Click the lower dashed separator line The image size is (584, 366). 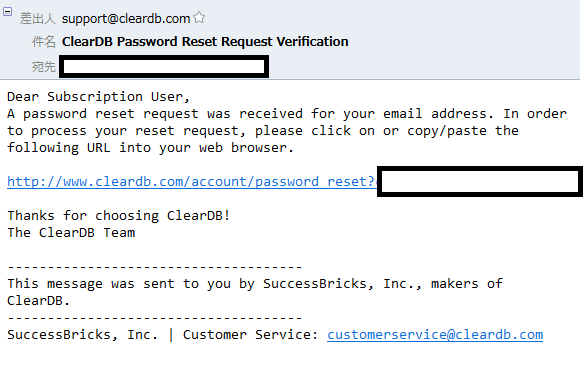click(x=155, y=318)
